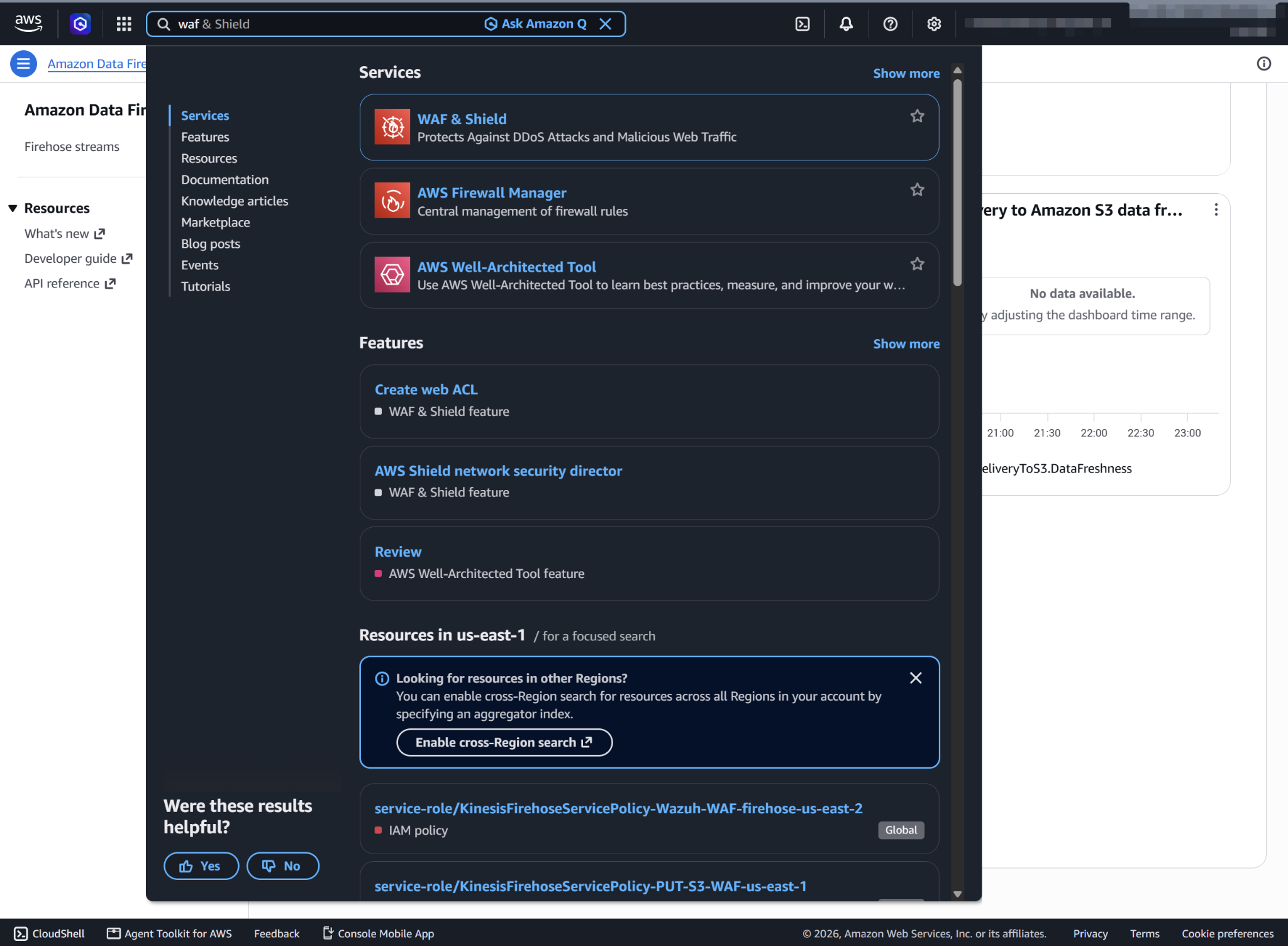Open Developer guide external link
Viewport: 1288px width, 946px height.
click(79, 259)
